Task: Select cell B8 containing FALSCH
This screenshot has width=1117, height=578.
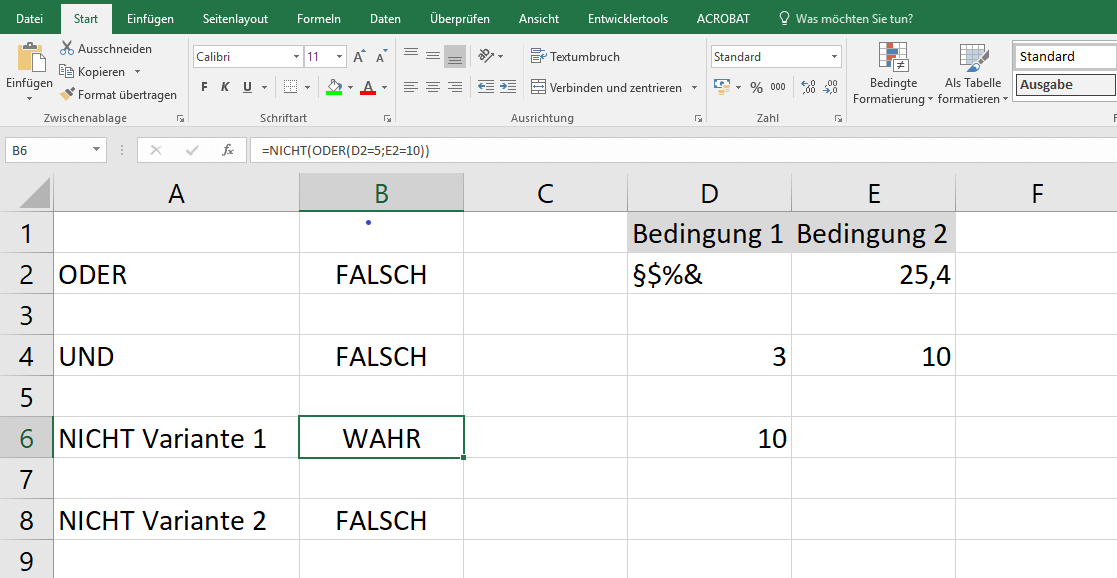Action: 381,520
